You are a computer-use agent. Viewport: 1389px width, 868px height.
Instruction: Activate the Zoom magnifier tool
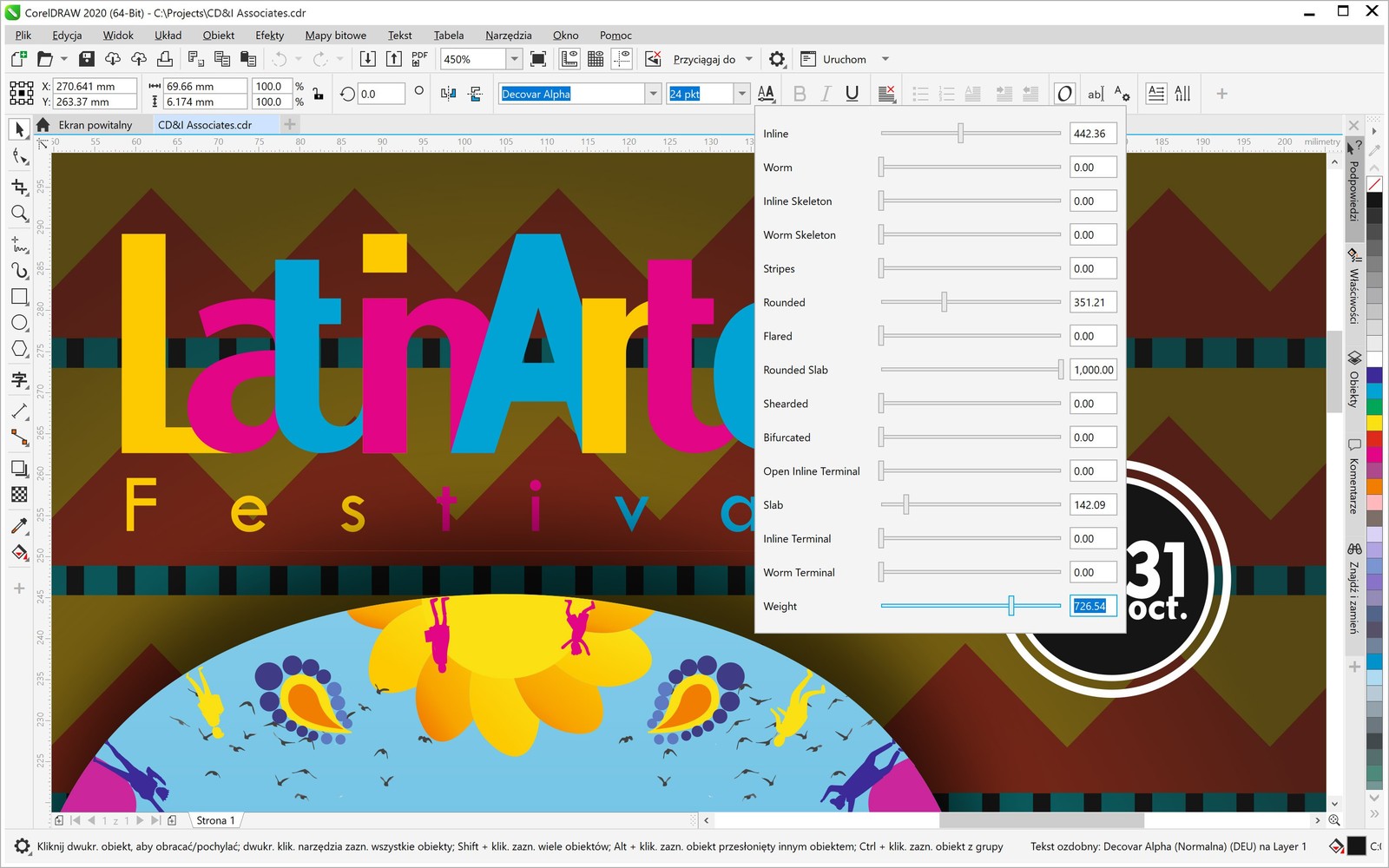pos(19,214)
